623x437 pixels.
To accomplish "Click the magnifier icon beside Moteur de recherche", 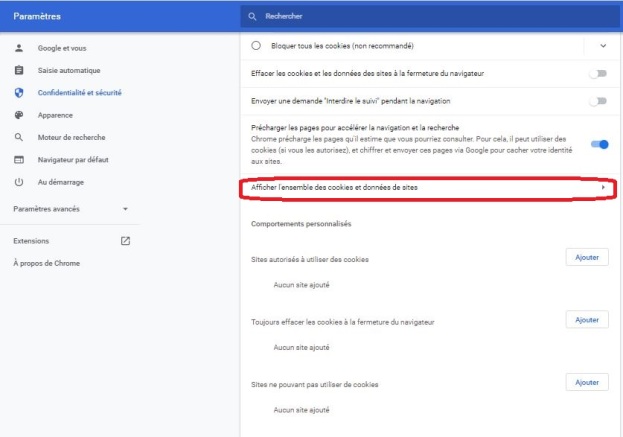I will click(x=19, y=137).
